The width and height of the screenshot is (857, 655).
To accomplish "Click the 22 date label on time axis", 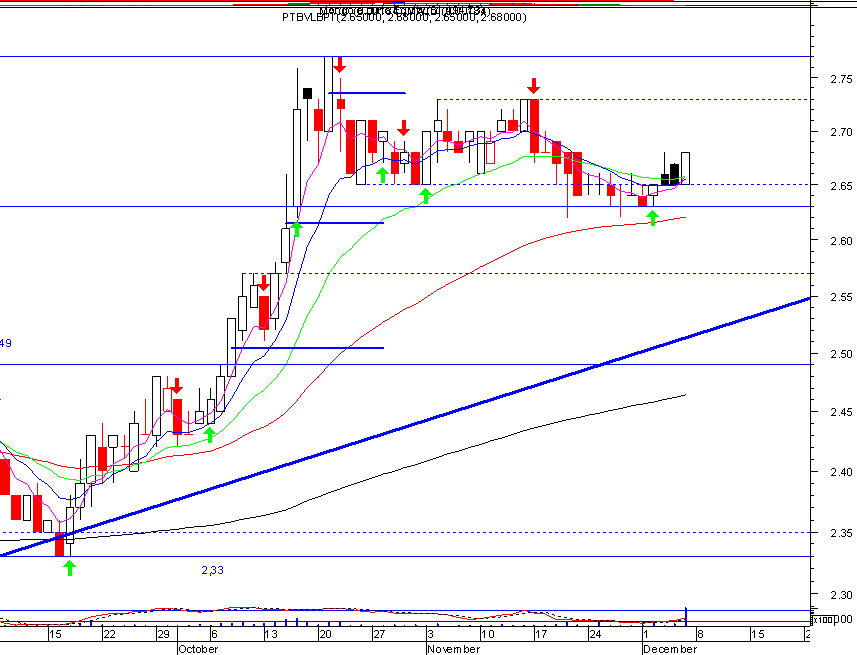I will coord(110,634).
